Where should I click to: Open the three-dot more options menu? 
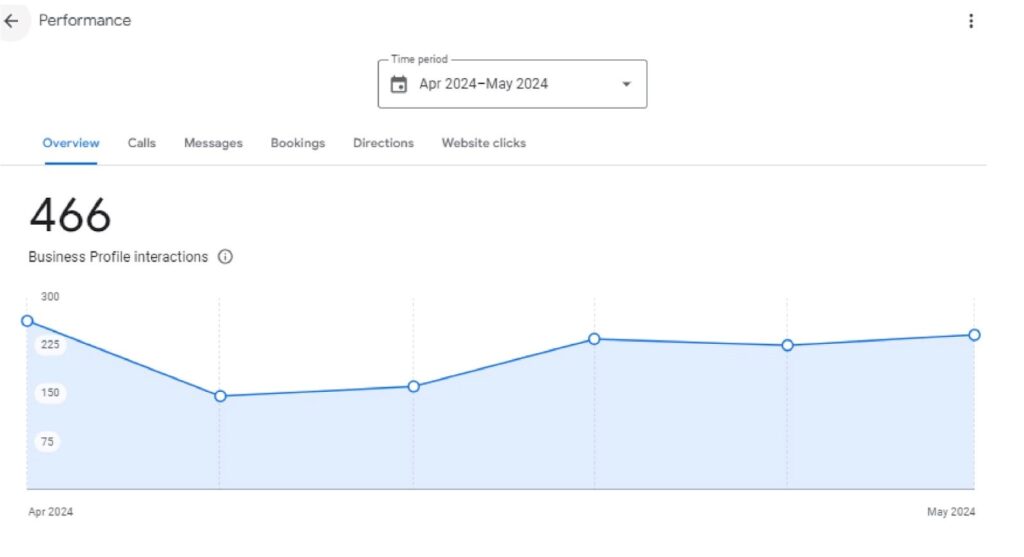coord(970,21)
